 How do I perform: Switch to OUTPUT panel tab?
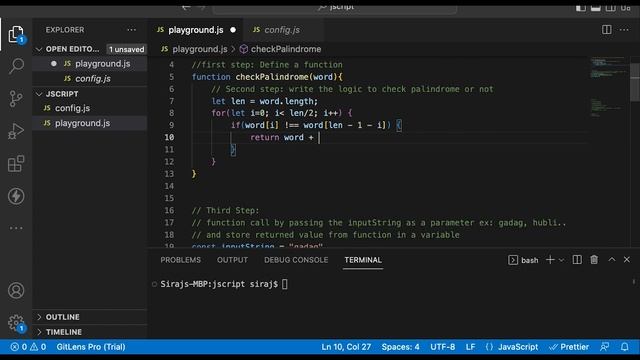[232, 260]
